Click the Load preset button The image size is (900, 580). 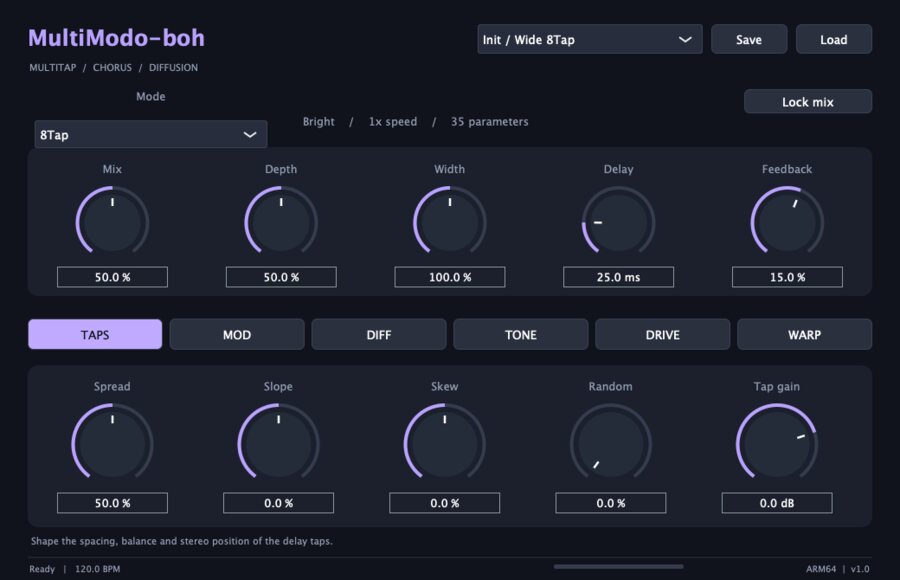(833, 40)
